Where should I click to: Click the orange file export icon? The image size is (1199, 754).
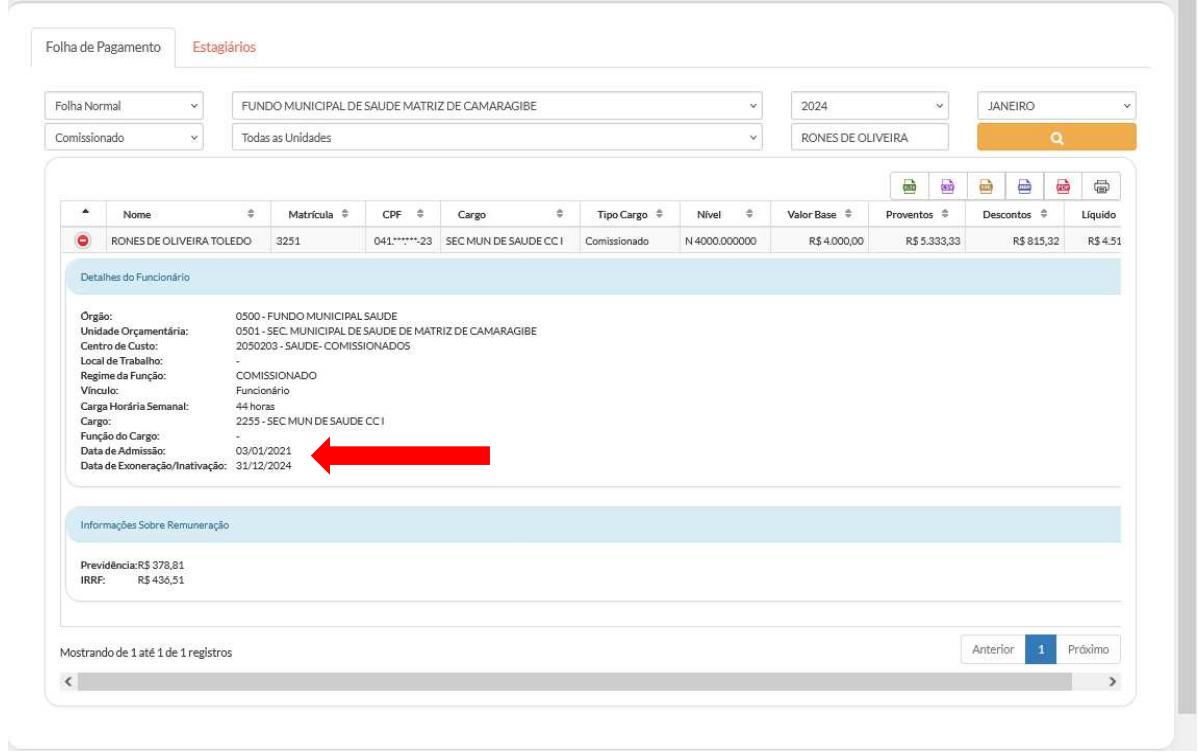coord(985,186)
